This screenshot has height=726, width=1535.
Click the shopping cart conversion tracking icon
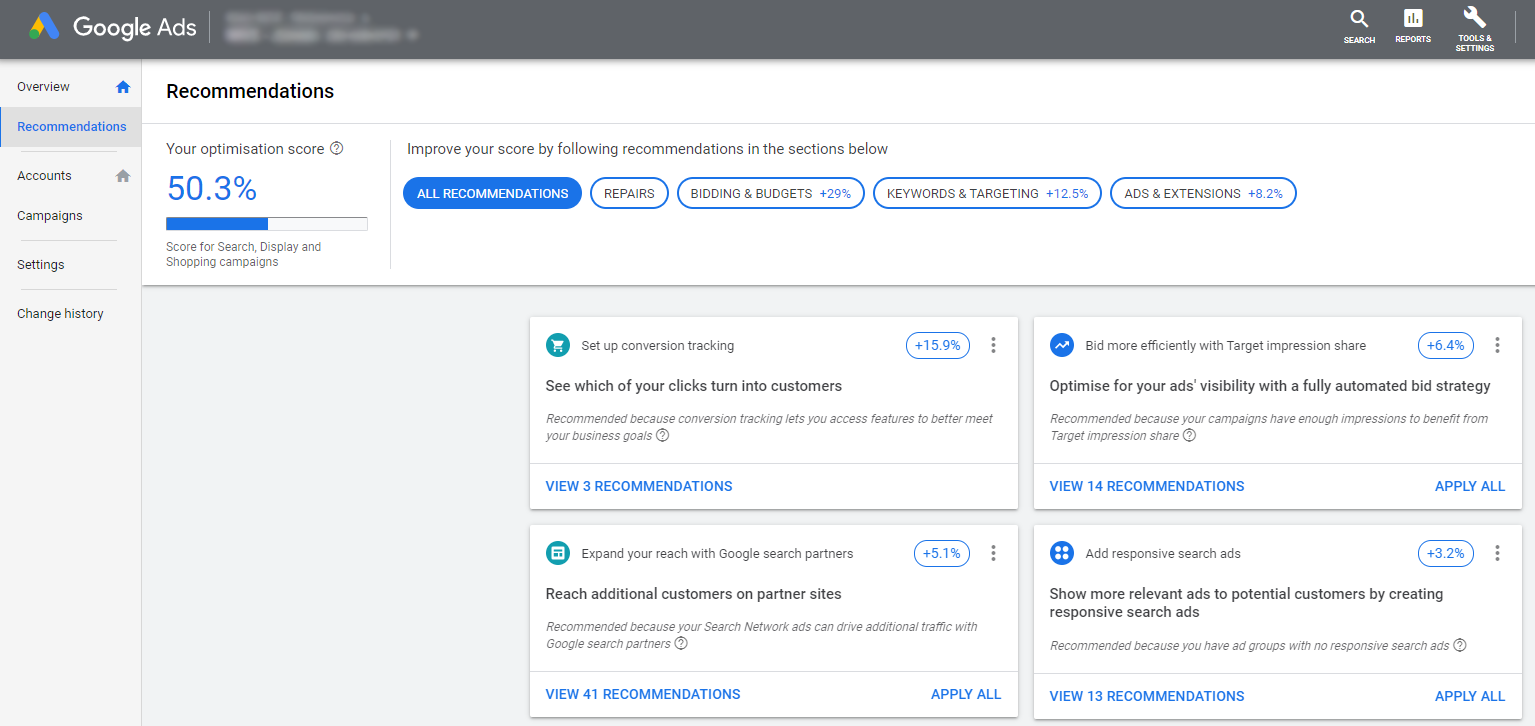pos(557,345)
